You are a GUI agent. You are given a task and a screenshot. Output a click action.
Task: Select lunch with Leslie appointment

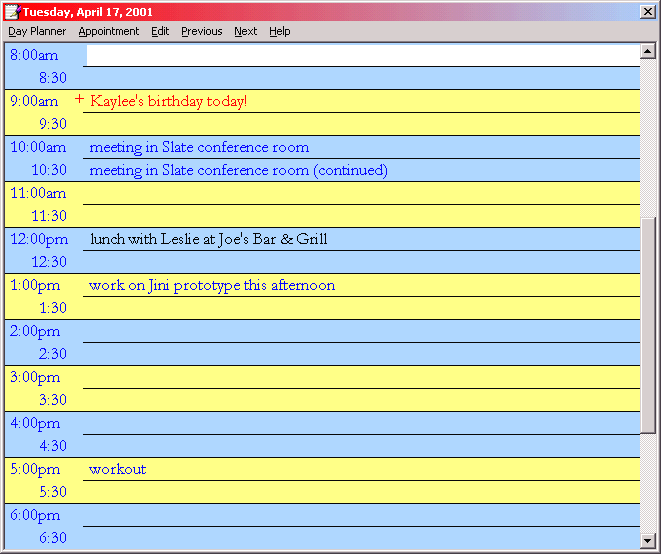pyautogui.click(x=208, y=239)
